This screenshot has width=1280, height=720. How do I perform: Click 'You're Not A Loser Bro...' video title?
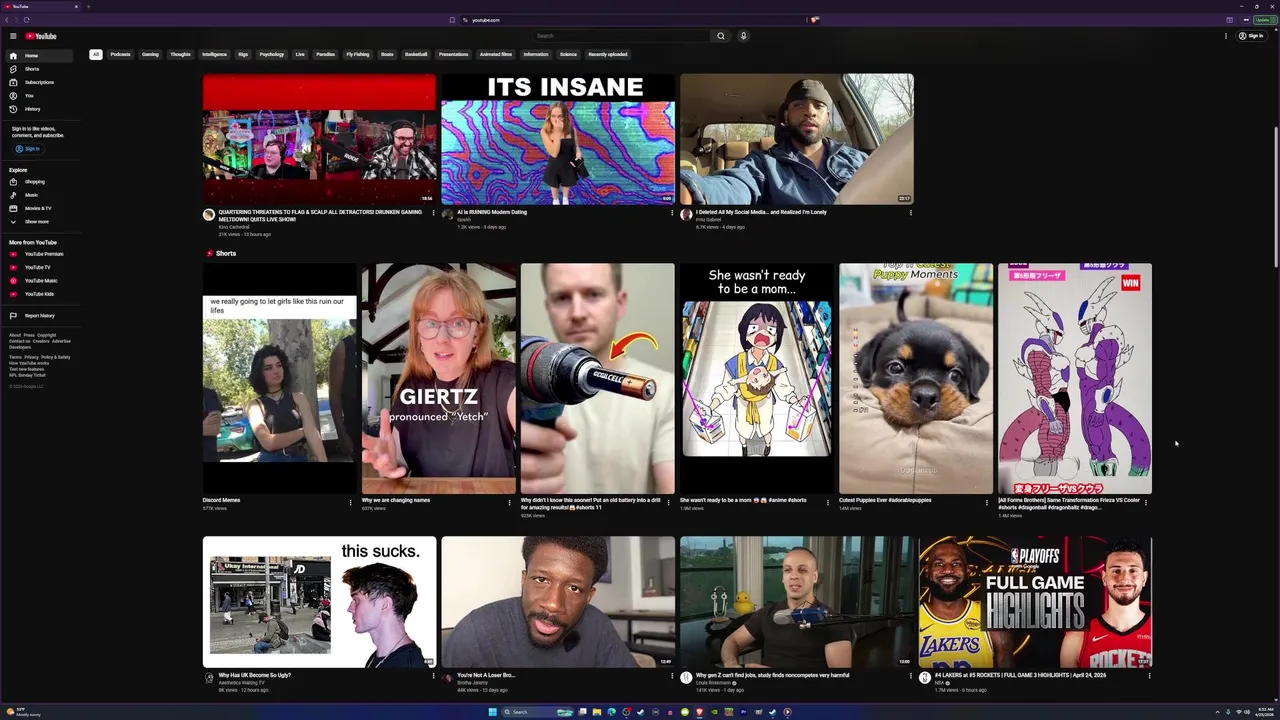pyautogui.click(x=486, y=675)
